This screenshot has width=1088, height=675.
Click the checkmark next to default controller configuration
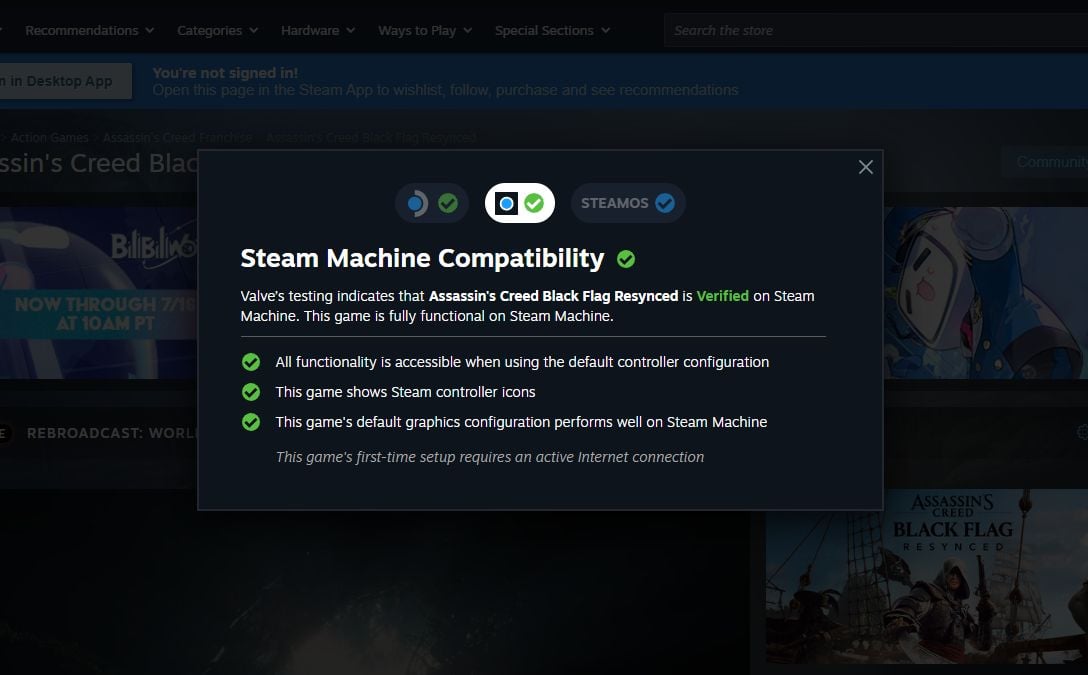[250, 362]
